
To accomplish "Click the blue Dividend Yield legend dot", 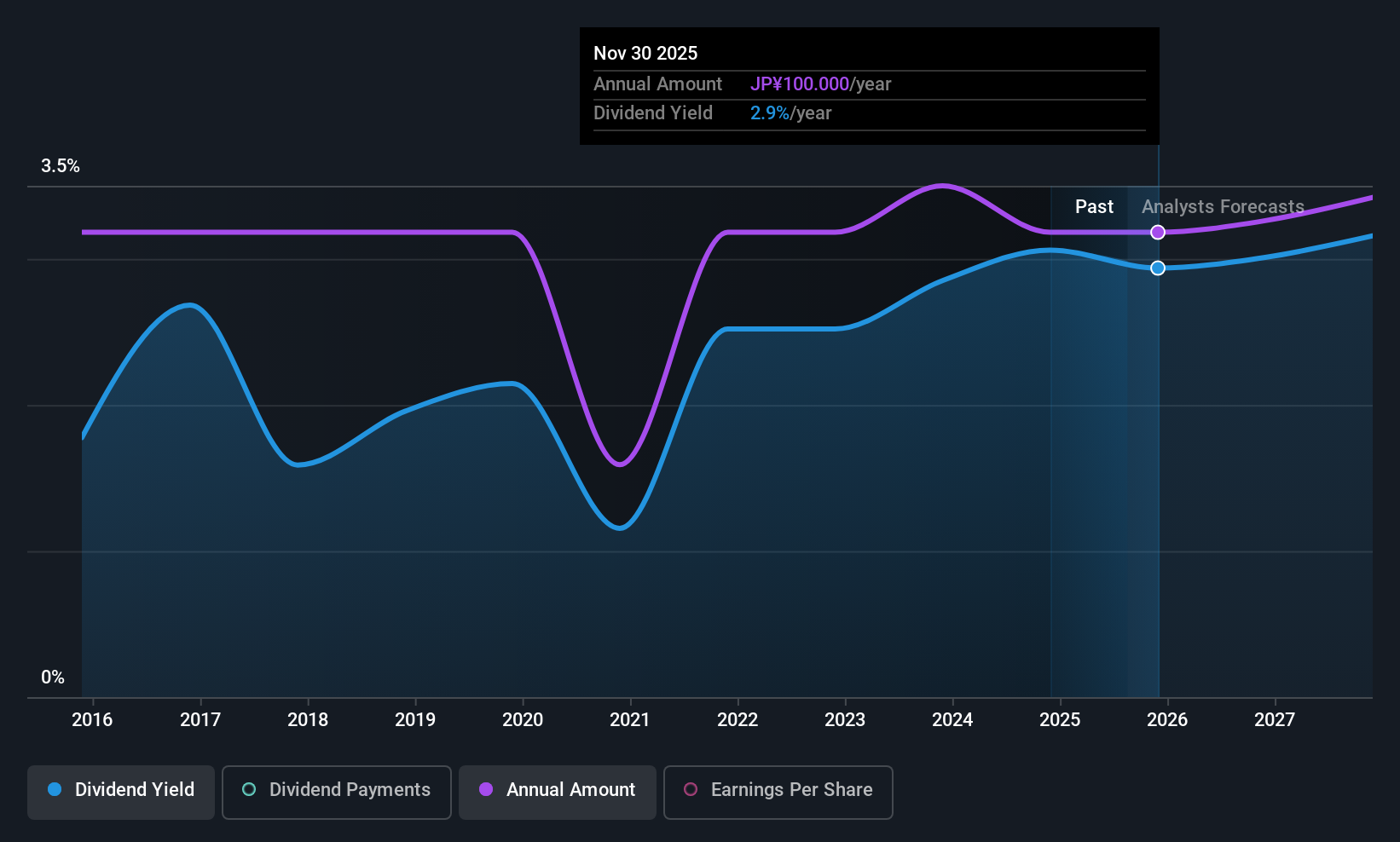I will pyautogui.click(x=55, y=789).
